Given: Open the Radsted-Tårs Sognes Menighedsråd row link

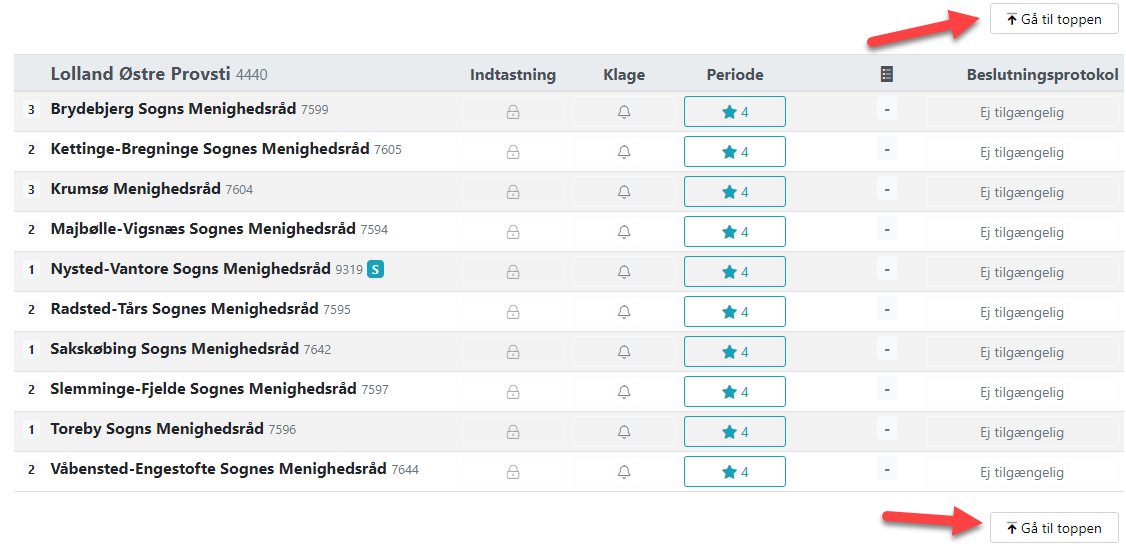Looking at the screenshot, I should pyautogui.click(x=185, y=309).
